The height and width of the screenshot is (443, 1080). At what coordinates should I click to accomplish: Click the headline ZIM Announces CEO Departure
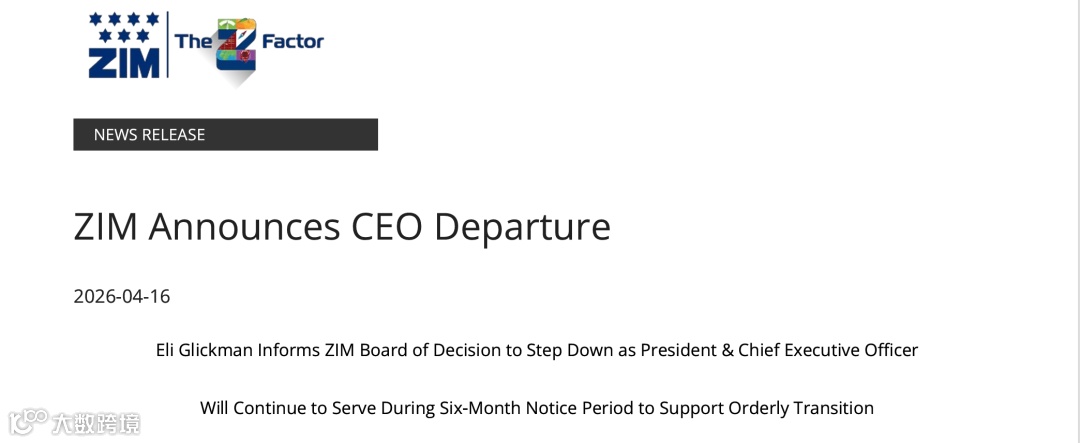pos(342,226)
